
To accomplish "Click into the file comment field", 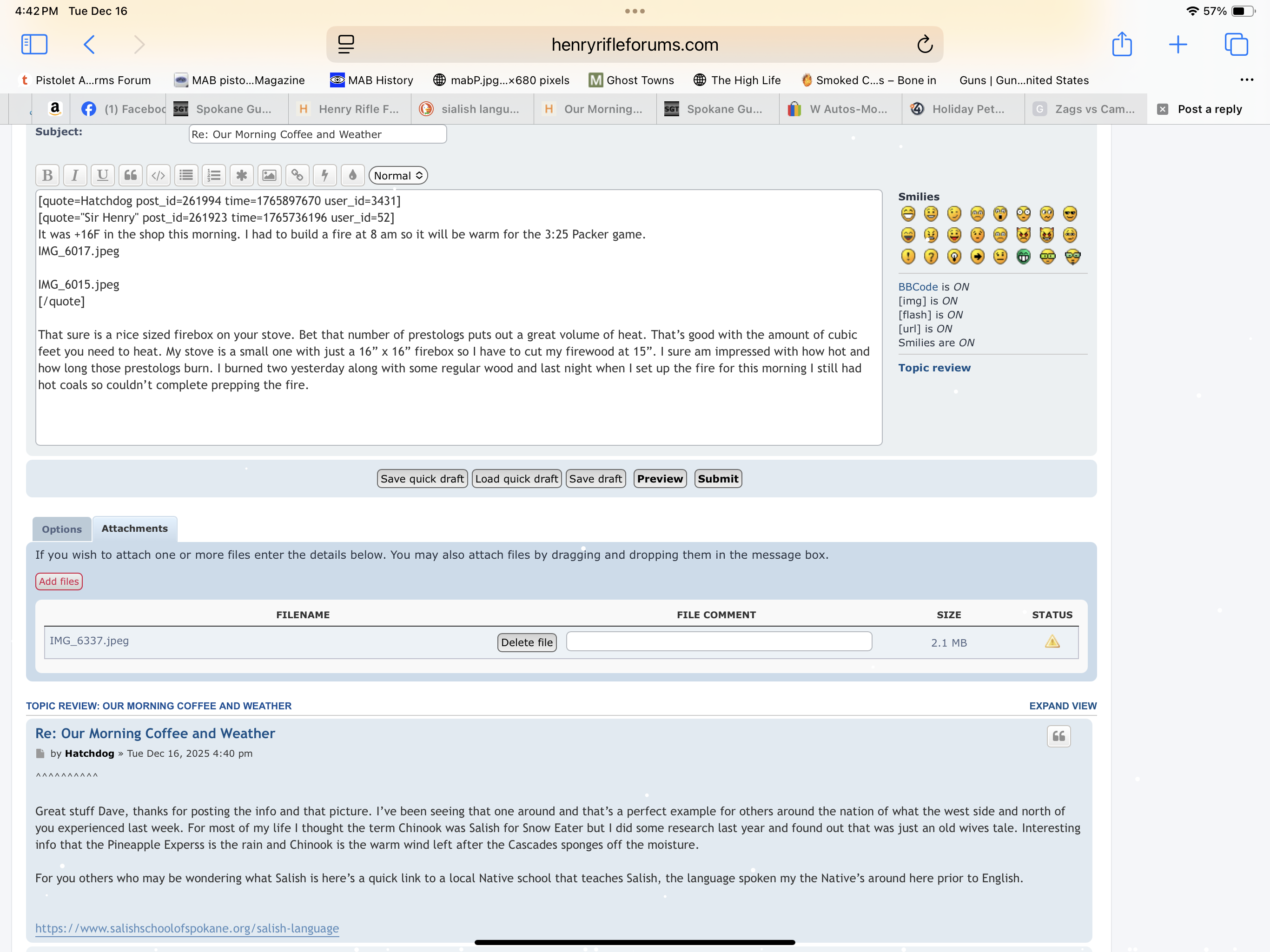I will point(719,641).
